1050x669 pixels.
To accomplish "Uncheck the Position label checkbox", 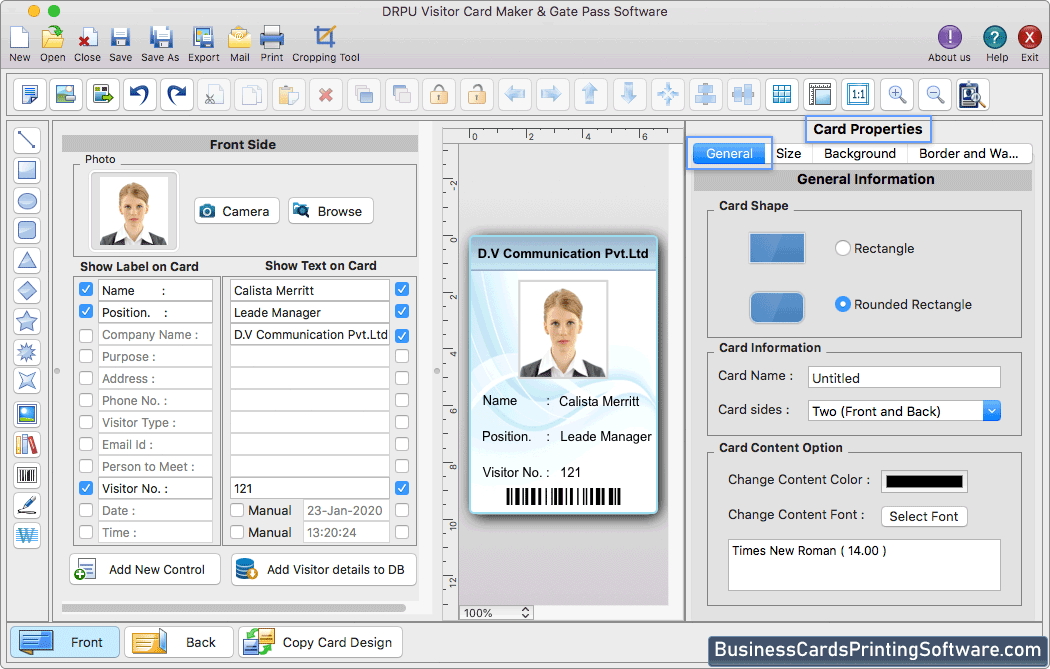I will 86,311.
